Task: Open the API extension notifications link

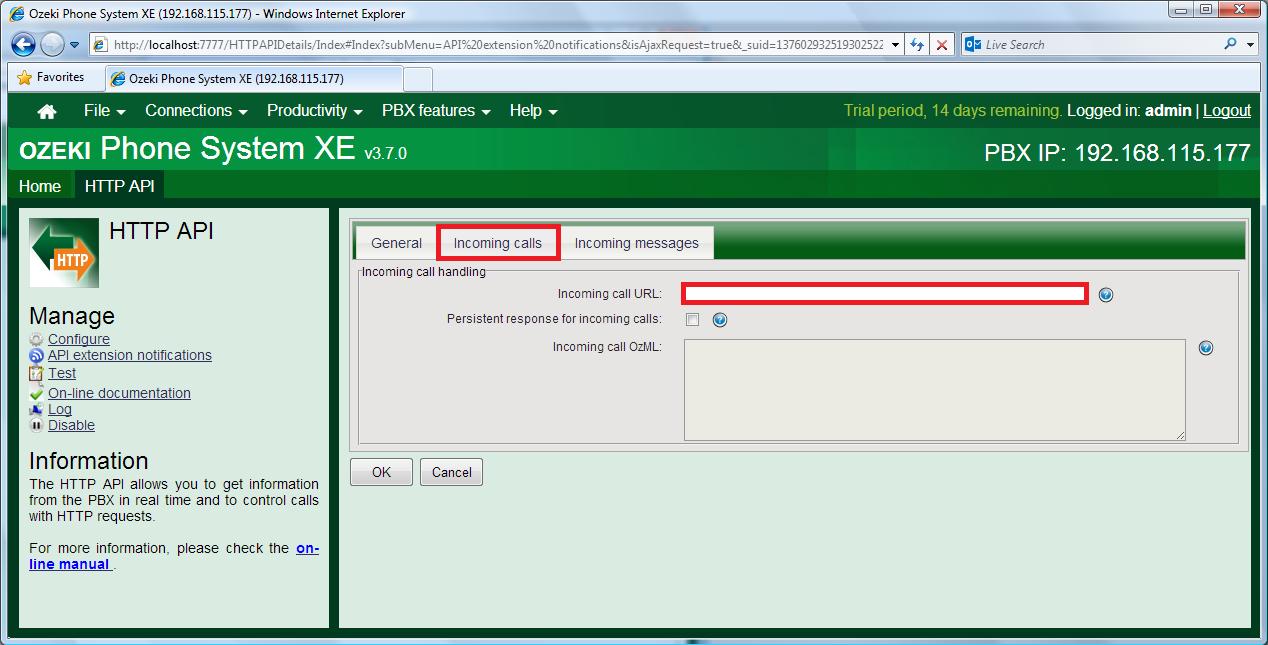Action: tap(130, 355)
